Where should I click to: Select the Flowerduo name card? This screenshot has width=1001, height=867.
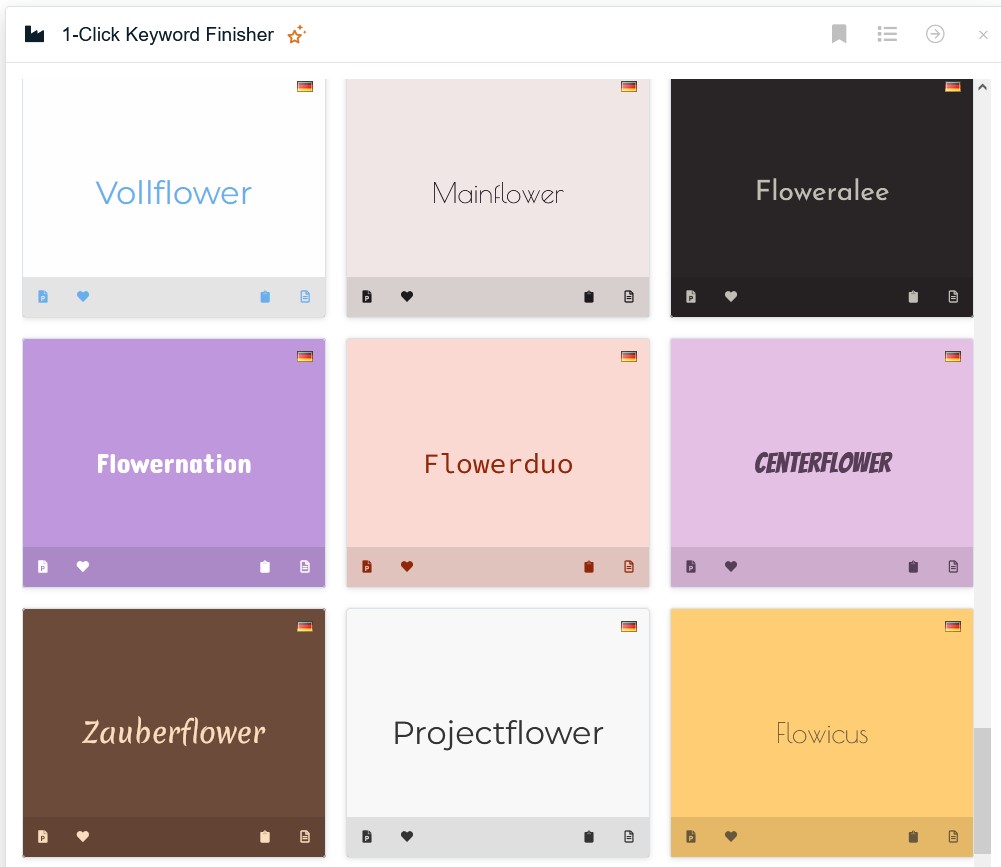click(x=497, y=463)
